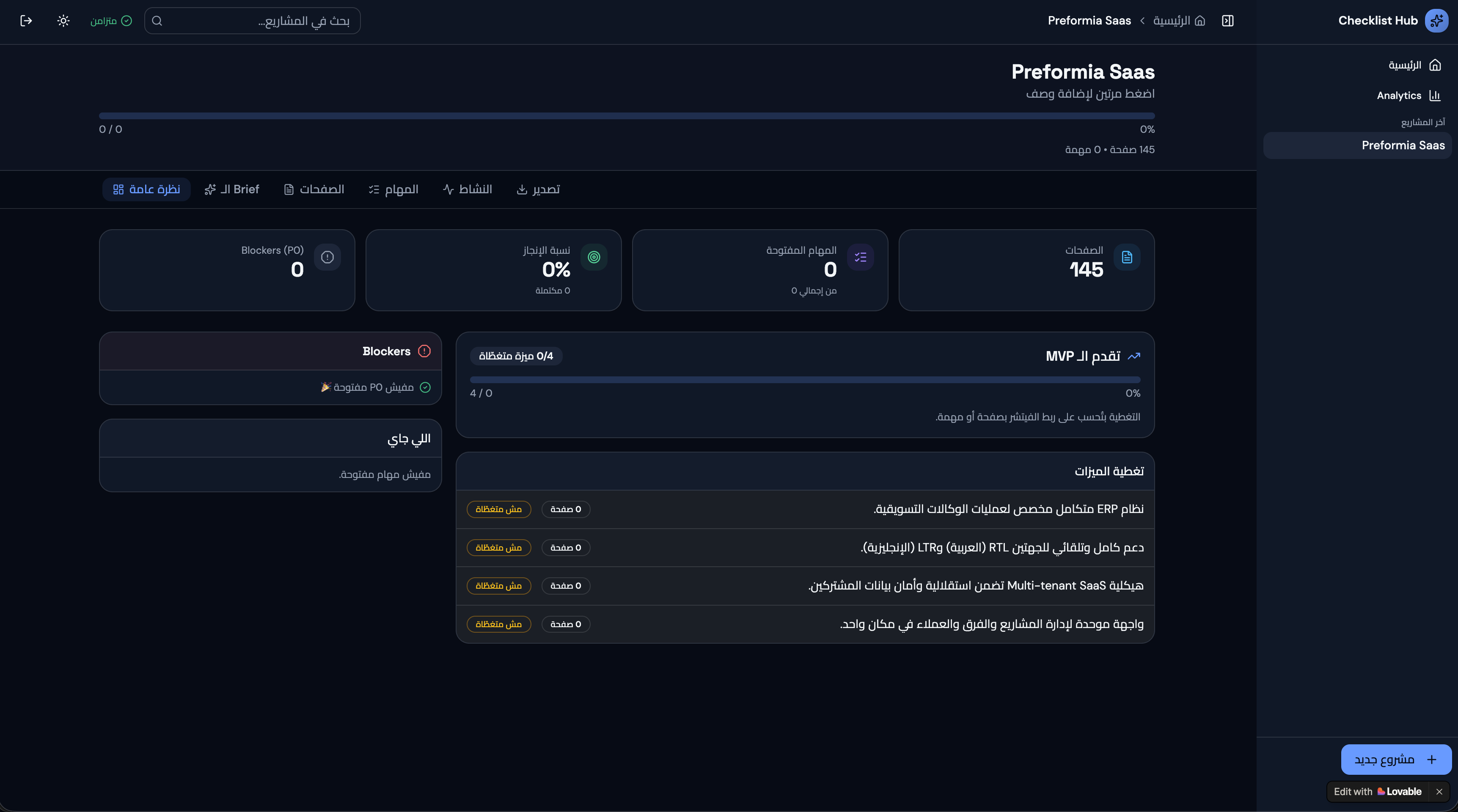The image size is (1458, 812).
Task: Click the open tasks checklist icon
Action: pos(860,258)
